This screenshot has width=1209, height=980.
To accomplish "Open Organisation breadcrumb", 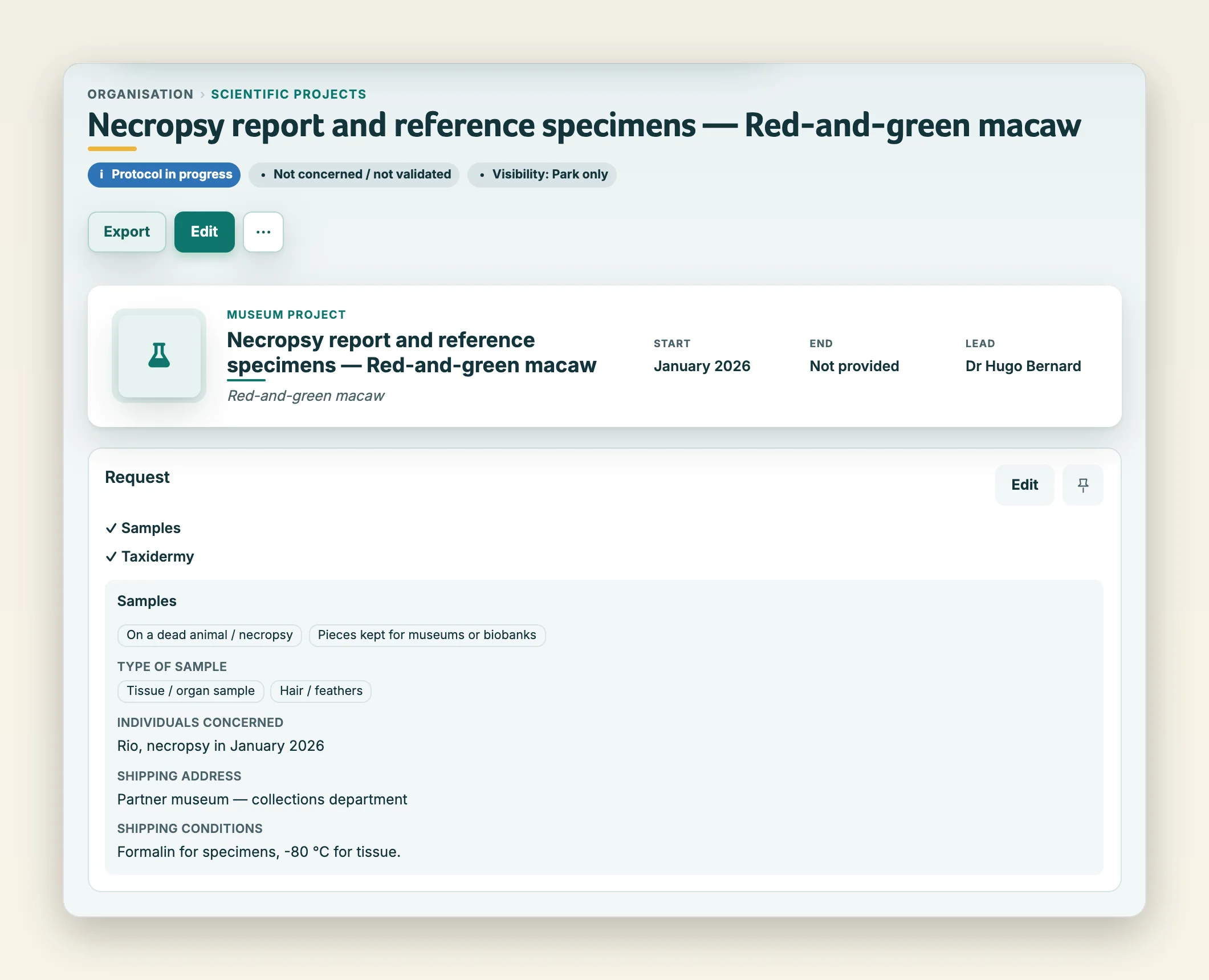I will [140, 95].
